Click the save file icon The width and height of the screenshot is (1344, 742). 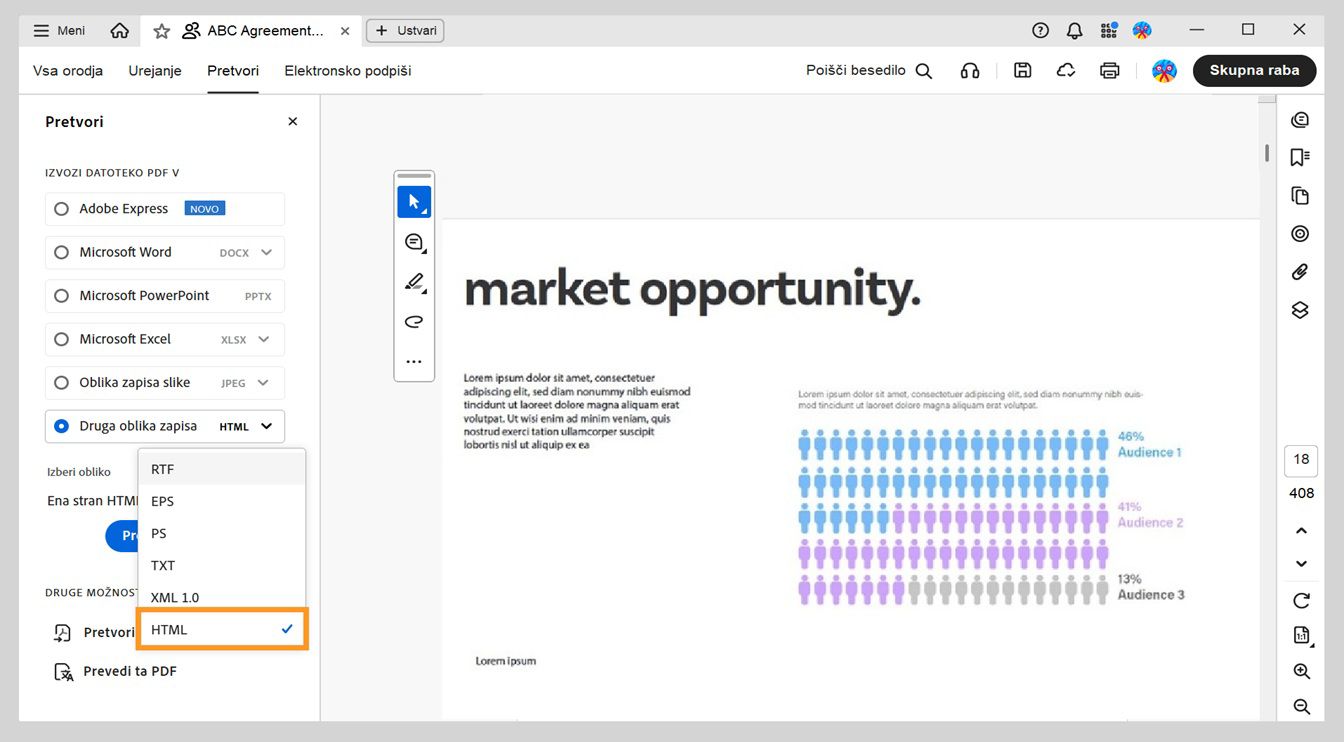click(1022, 71)
